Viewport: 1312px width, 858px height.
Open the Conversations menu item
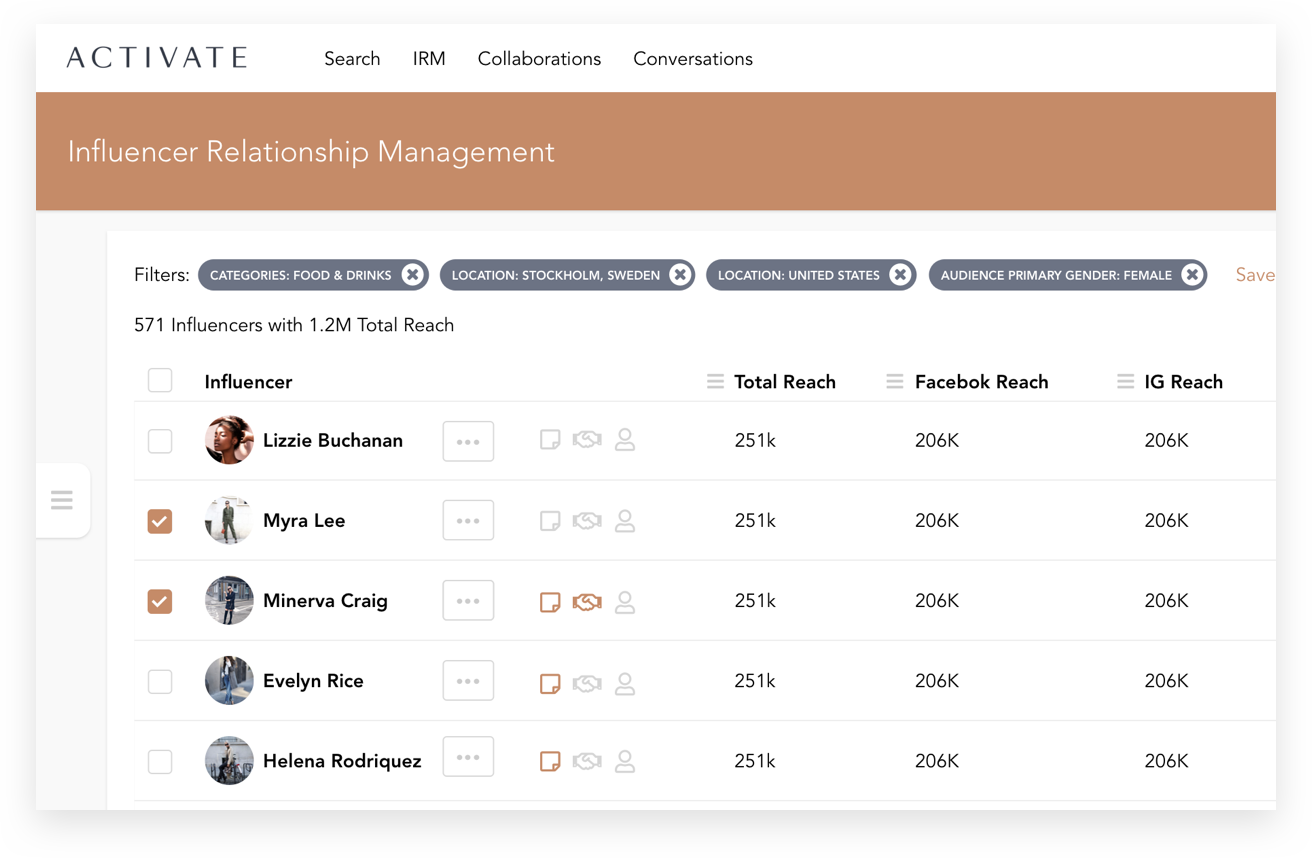pos(693,59)
